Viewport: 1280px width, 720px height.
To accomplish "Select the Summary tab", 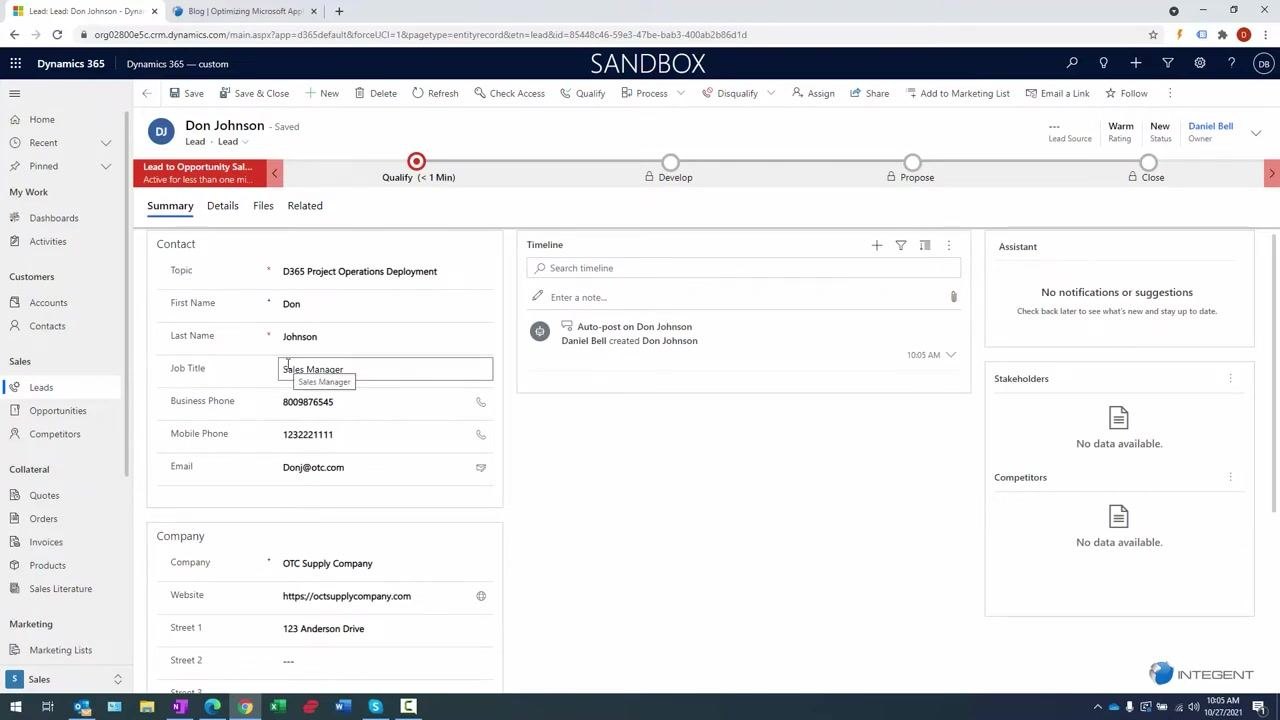I will pos(170,206).
